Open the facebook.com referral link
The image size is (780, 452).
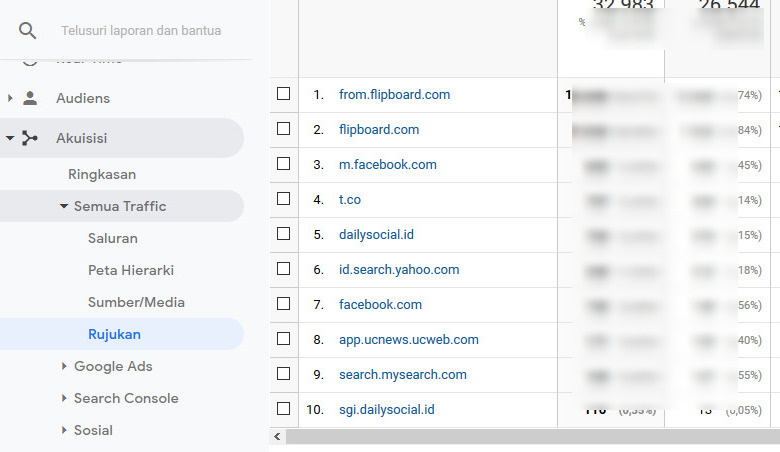[x=381, y=304]
